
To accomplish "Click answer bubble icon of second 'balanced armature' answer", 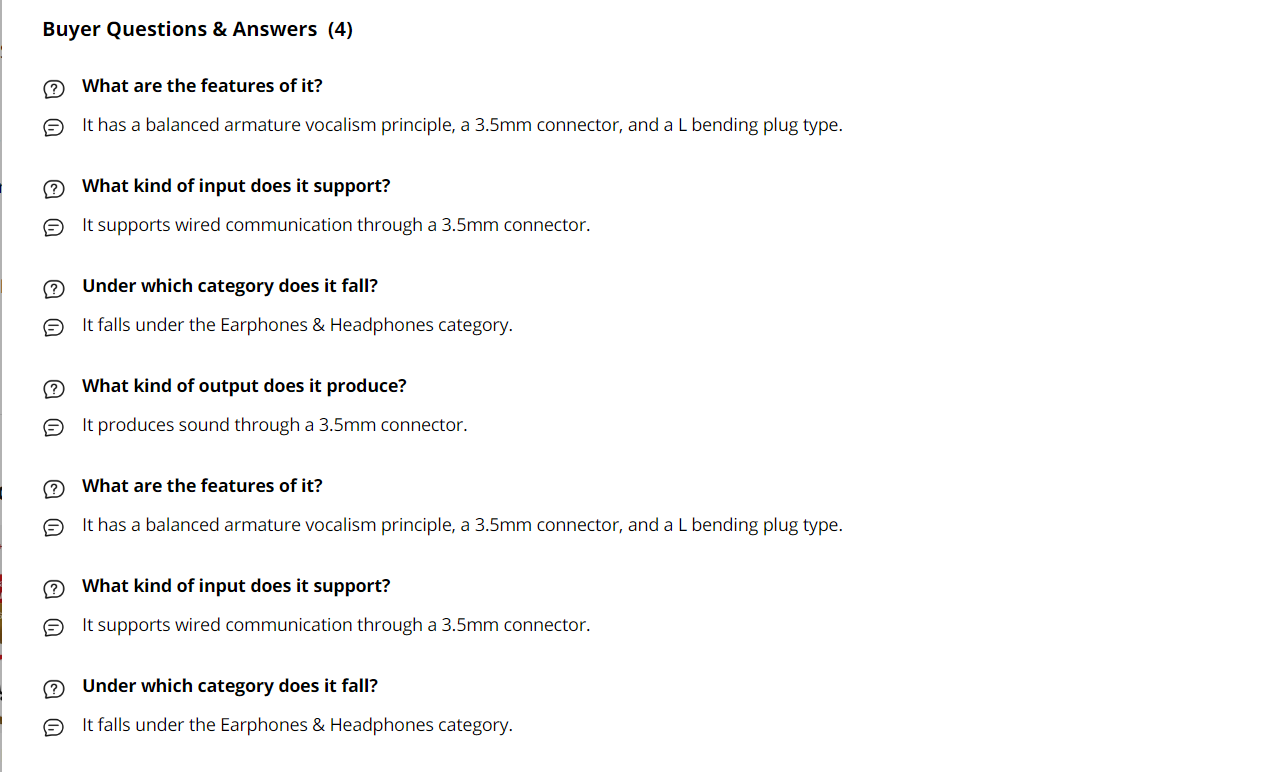I will point(53,528).
